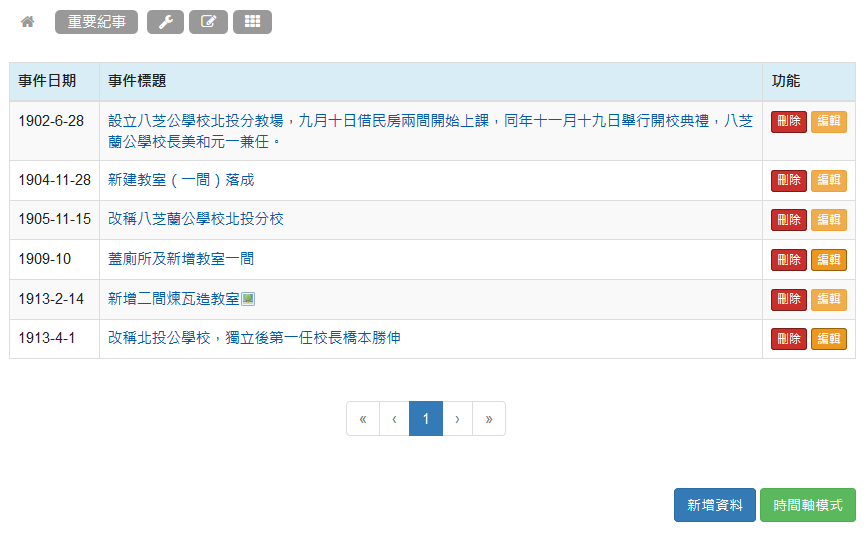This screenshot has height=537, width=867.
Task: Open the grid view icon button
Action: tap(252, 22)
